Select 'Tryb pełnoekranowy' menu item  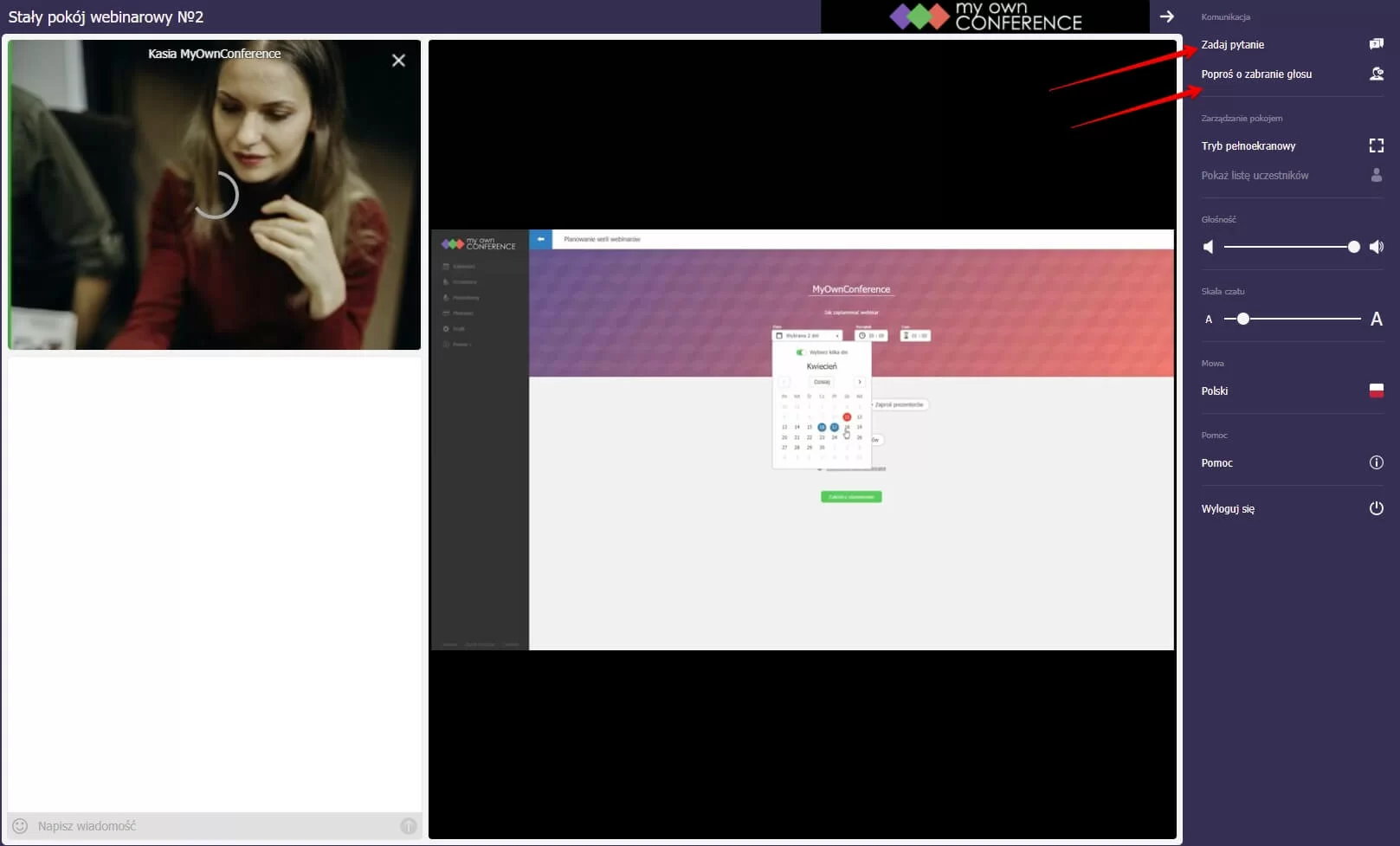pos(1248,146)
